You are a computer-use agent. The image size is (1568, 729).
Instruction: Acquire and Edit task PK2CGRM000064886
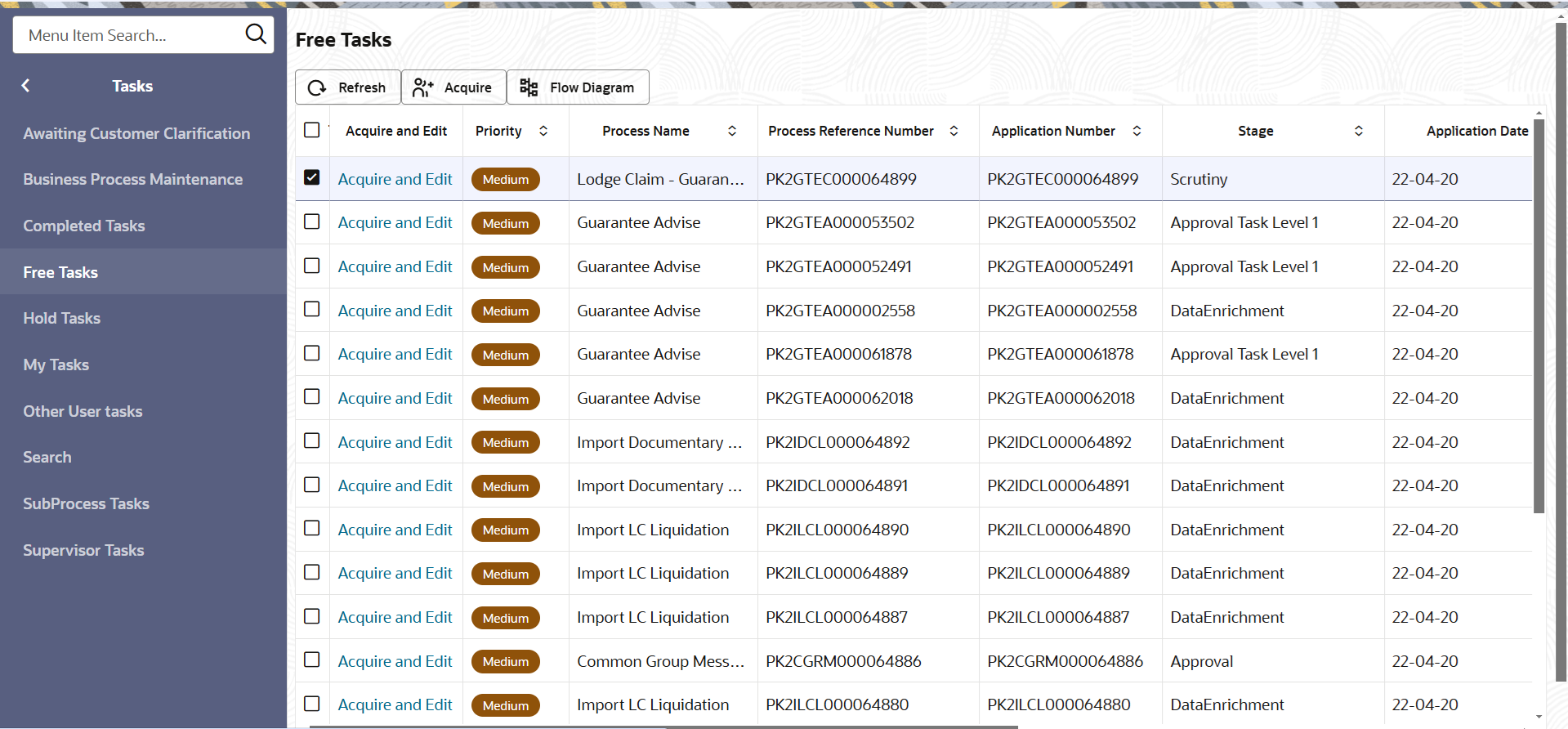tap(395, 661)
